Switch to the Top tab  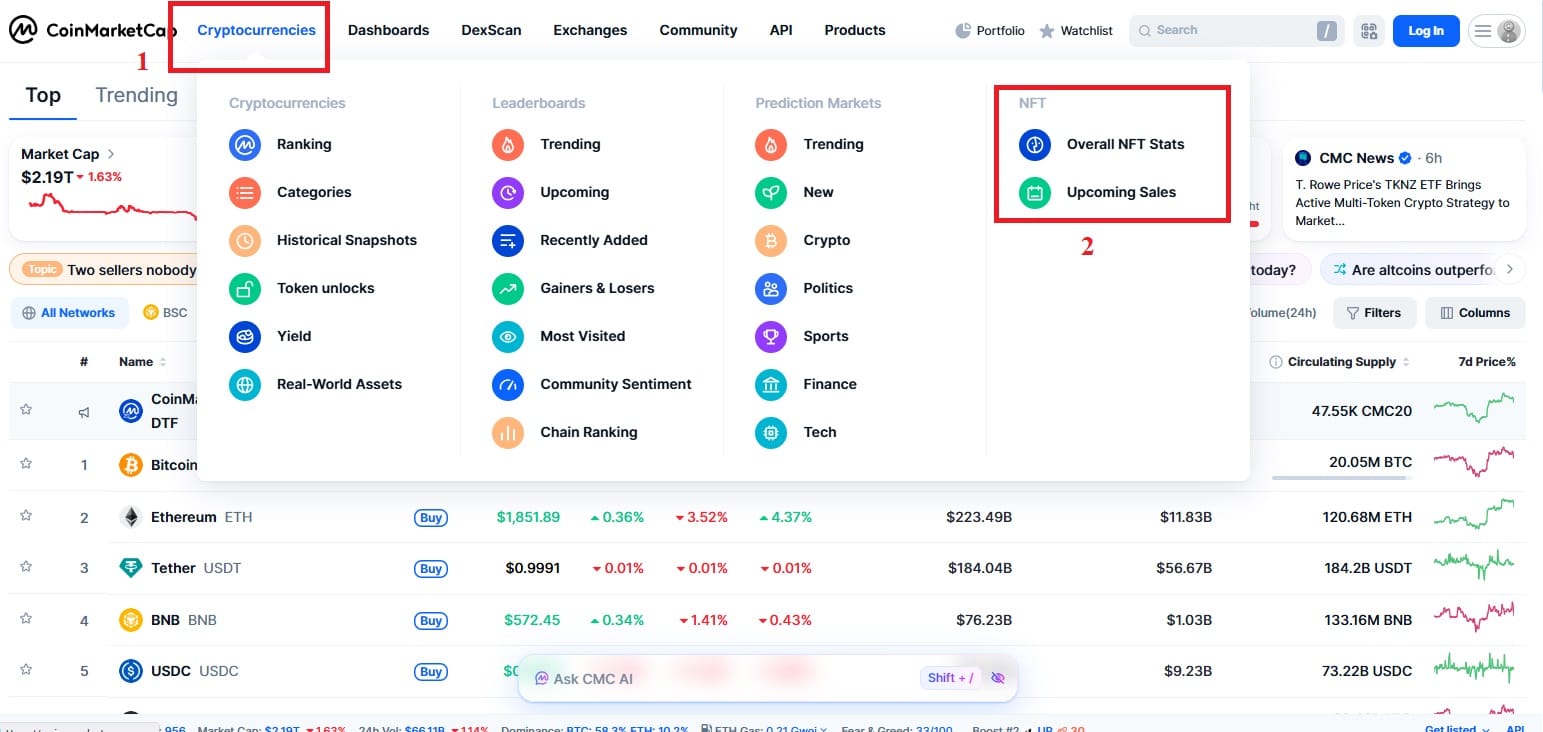tap(43, 95)
